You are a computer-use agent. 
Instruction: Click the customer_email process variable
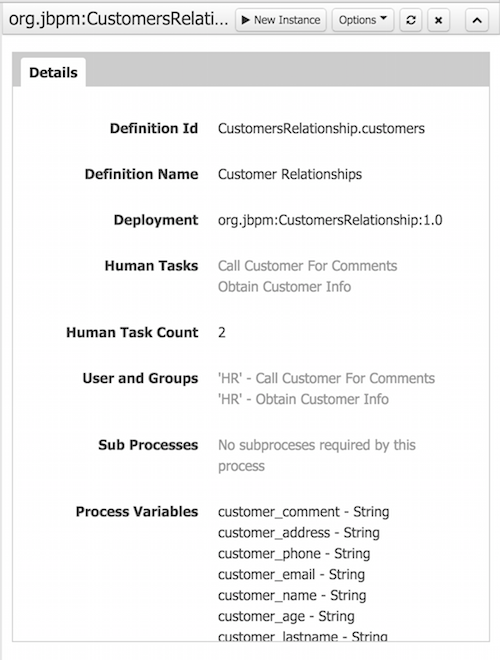coord(291,575)
